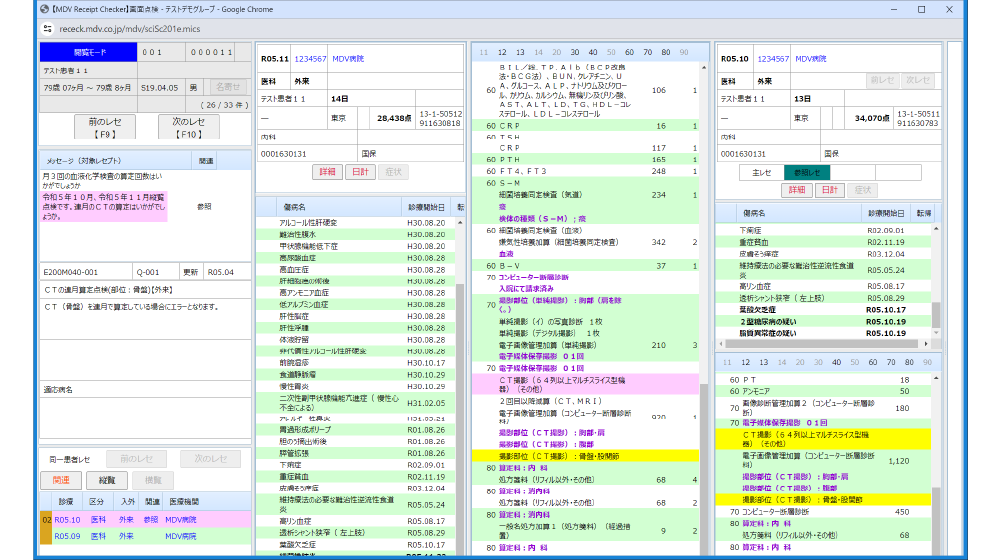The height and width of the screenshot is (560, 1000).
Task: Switch to 縦覧 view
Action: tap(106, 481)
